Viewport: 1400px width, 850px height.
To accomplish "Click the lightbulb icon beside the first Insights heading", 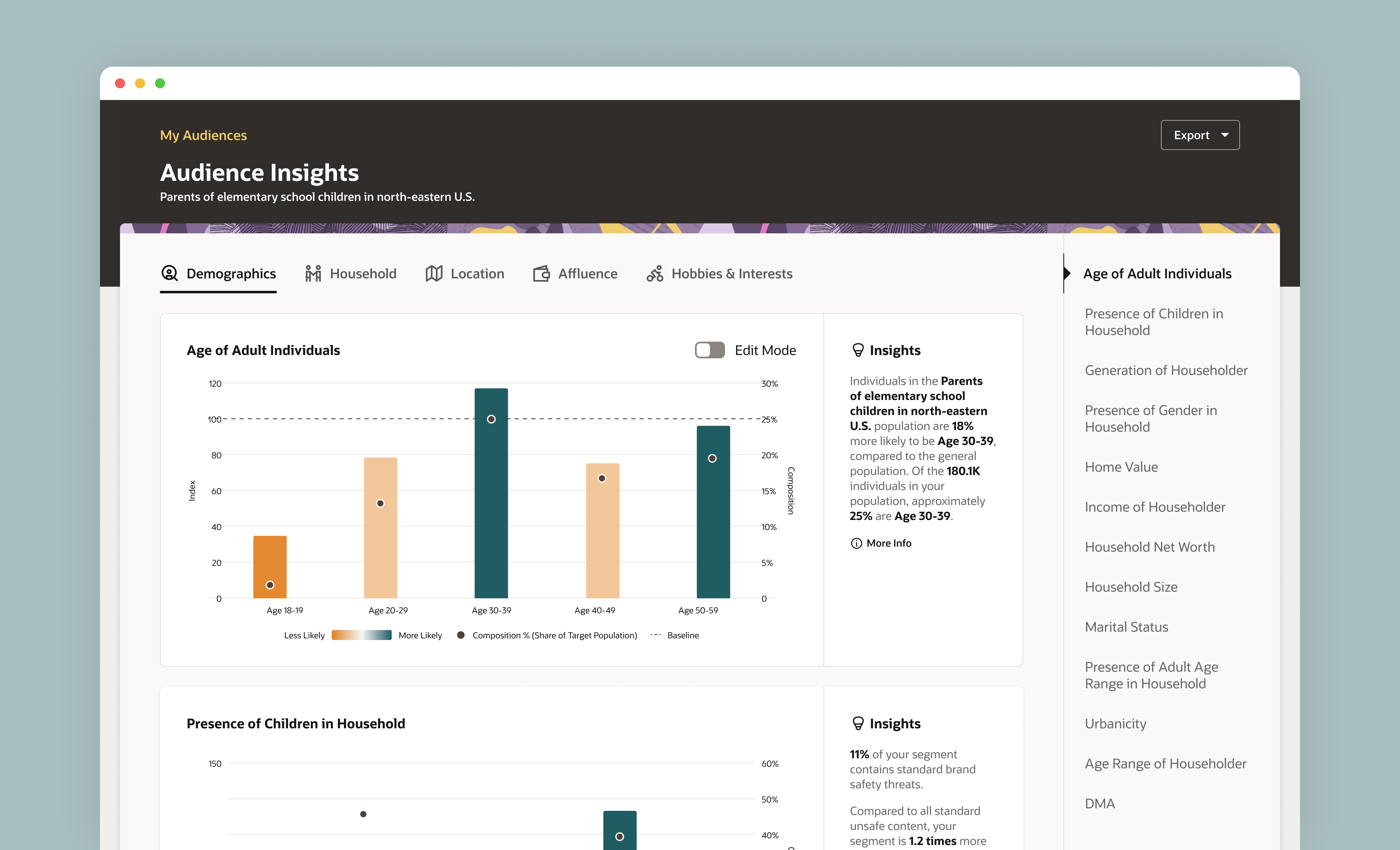I will [858, 350].
